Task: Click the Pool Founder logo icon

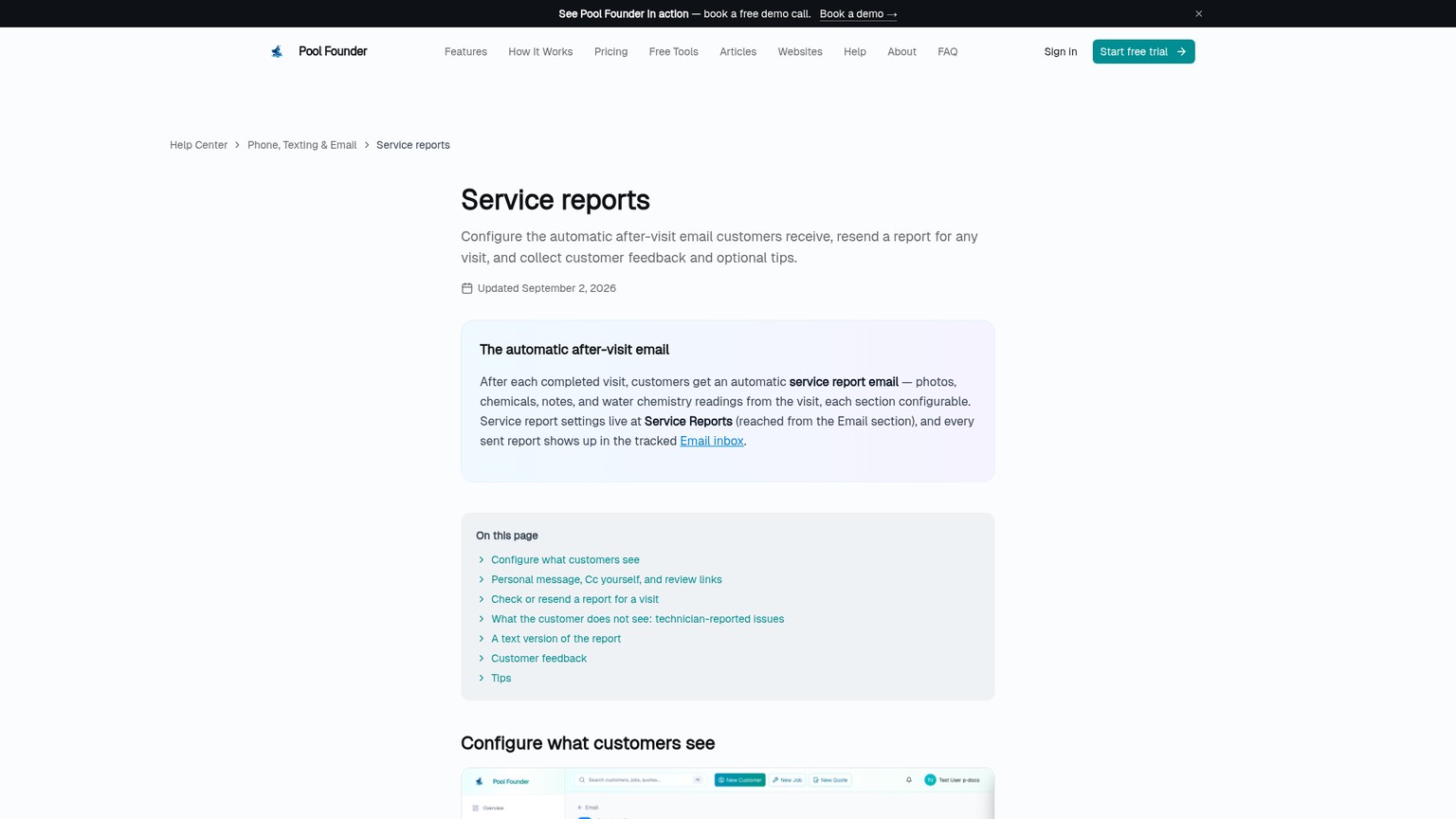Action: [x=277, y=51]
